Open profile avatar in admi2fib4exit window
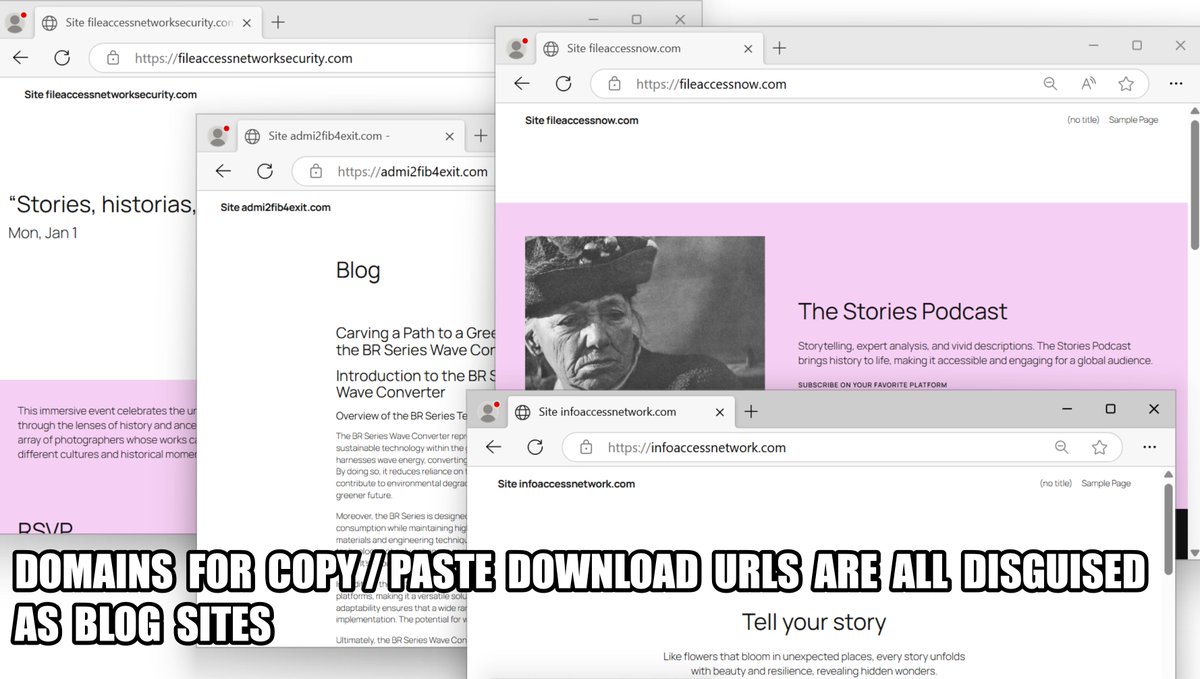The image size is (1200, 679). pyautogui.click(x=218, y=135)
